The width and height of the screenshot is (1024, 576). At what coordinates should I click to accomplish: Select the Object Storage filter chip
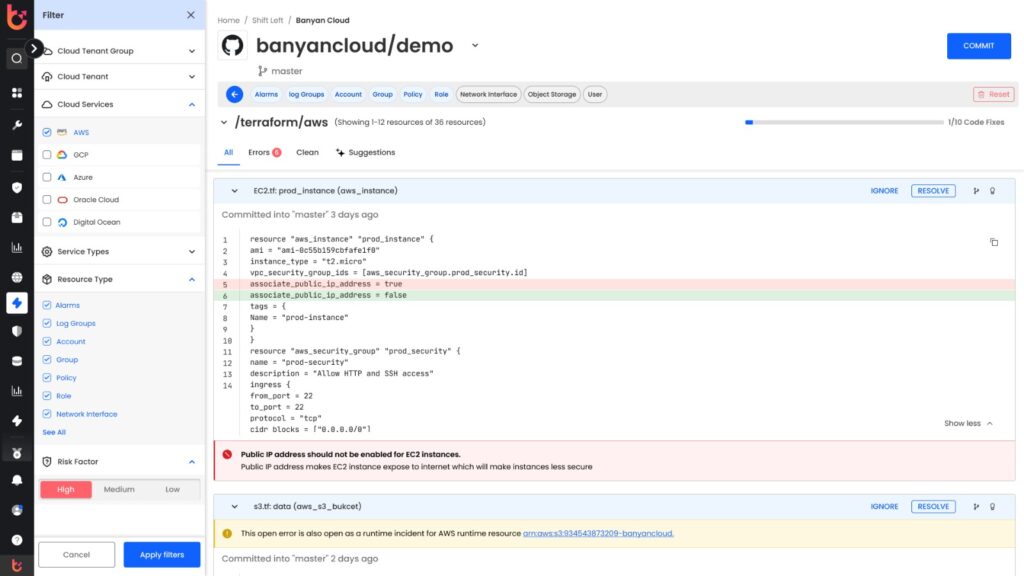552,94
